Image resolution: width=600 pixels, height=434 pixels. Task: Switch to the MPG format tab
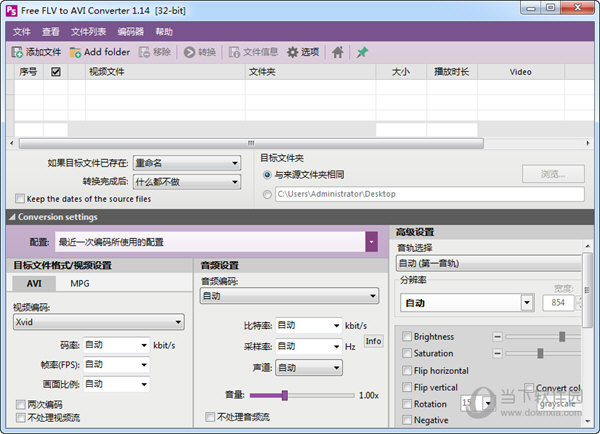[x=80, y=284]
